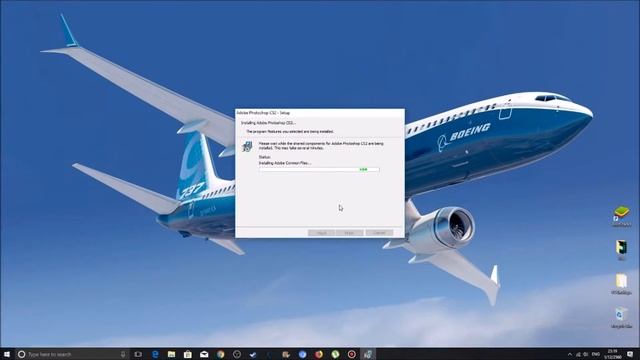Open the Action Center notifications icon

point(631,354)
